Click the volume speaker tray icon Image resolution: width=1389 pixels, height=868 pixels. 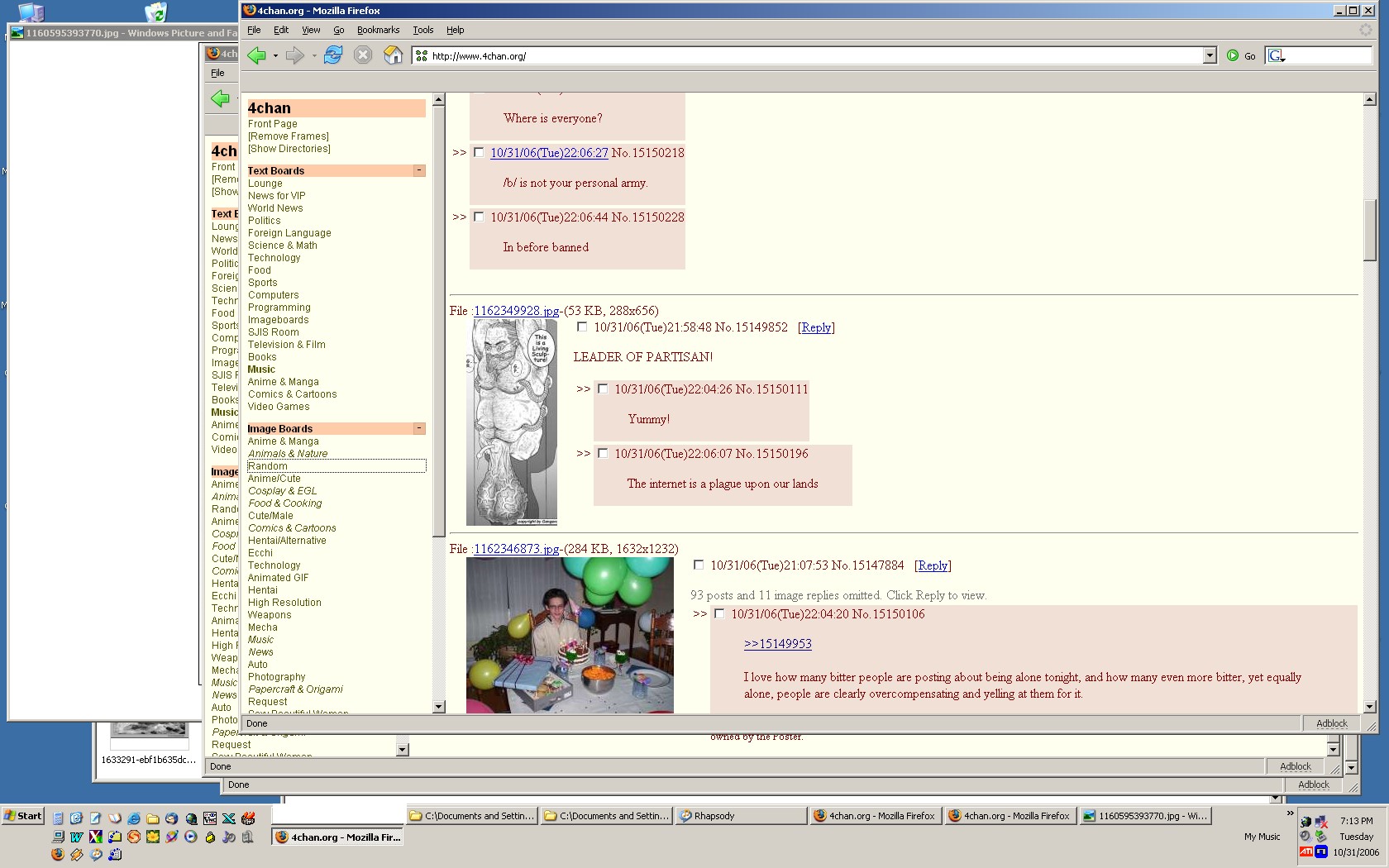(x=1305, y=837)
